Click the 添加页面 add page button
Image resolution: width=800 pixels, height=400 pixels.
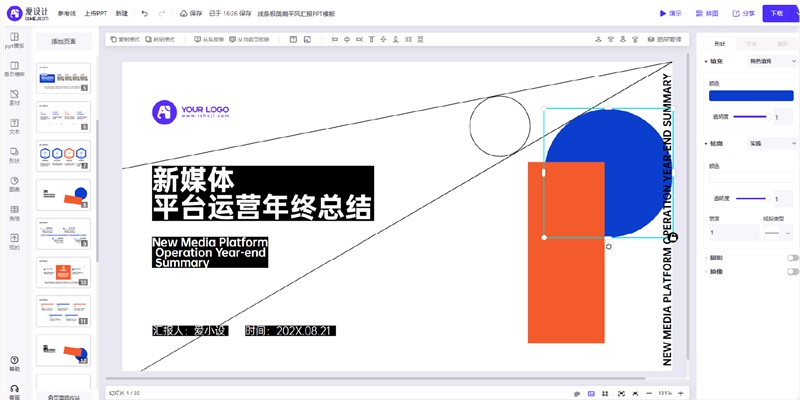pyautogui.click(x=64, y=42)
